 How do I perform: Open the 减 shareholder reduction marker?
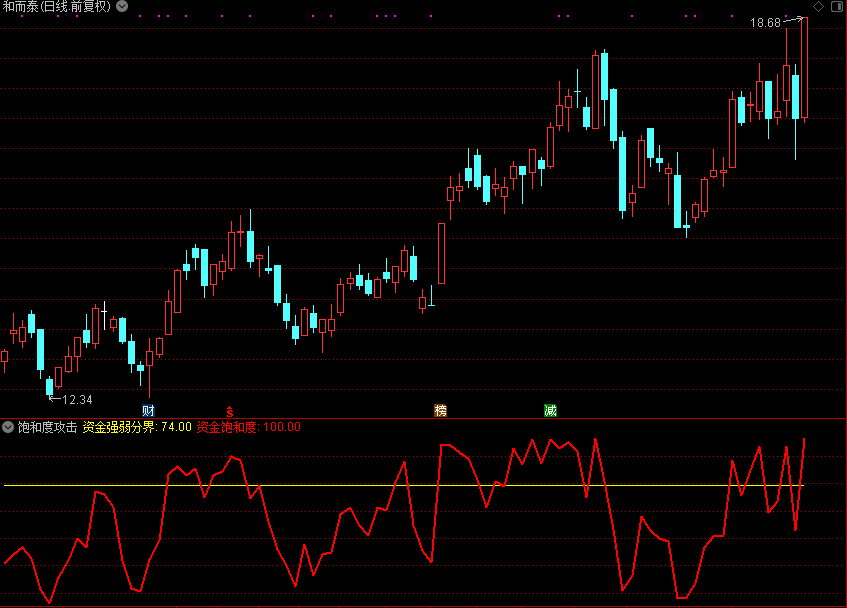(550, 410)
